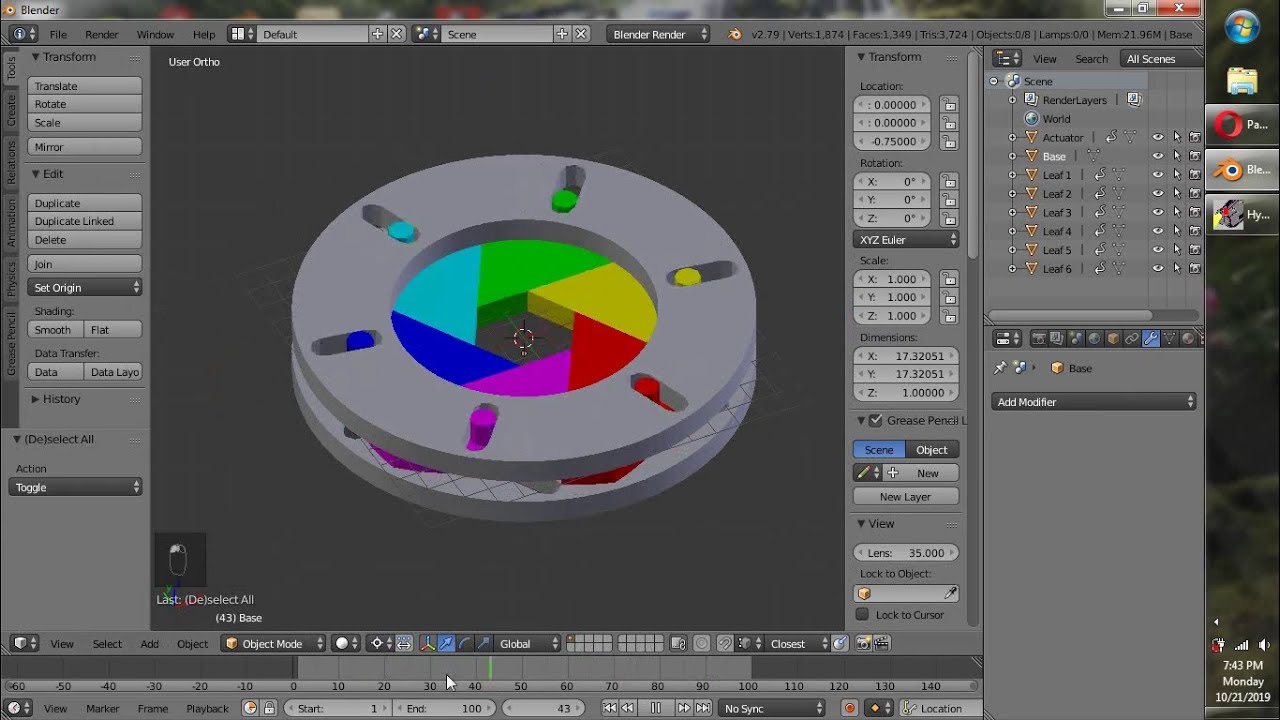This screenshot has width=1280, height=720.
Task: Click the Duplicate Linked button
Action: (85, 221)
